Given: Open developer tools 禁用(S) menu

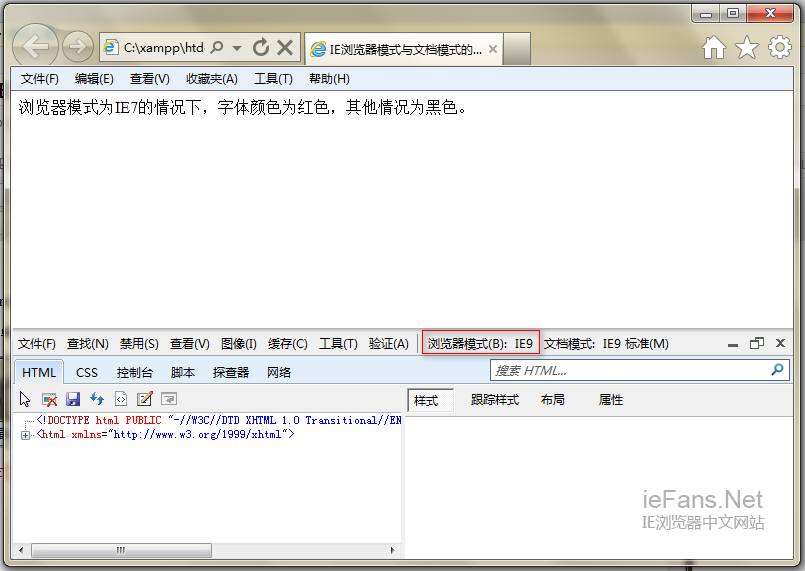Looking at the screenshot, I should point(139,344).
